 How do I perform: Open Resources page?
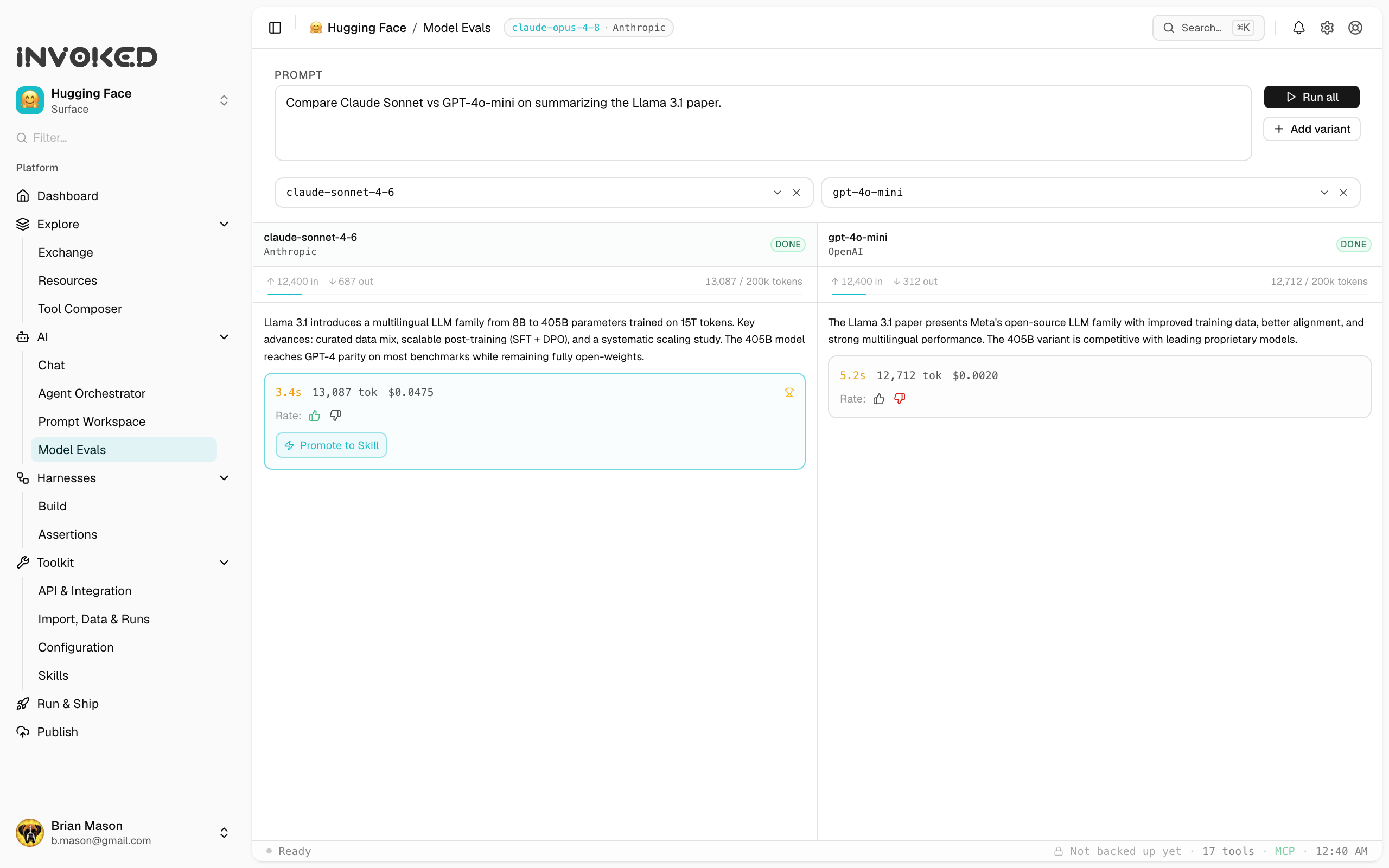click(124, 280)
